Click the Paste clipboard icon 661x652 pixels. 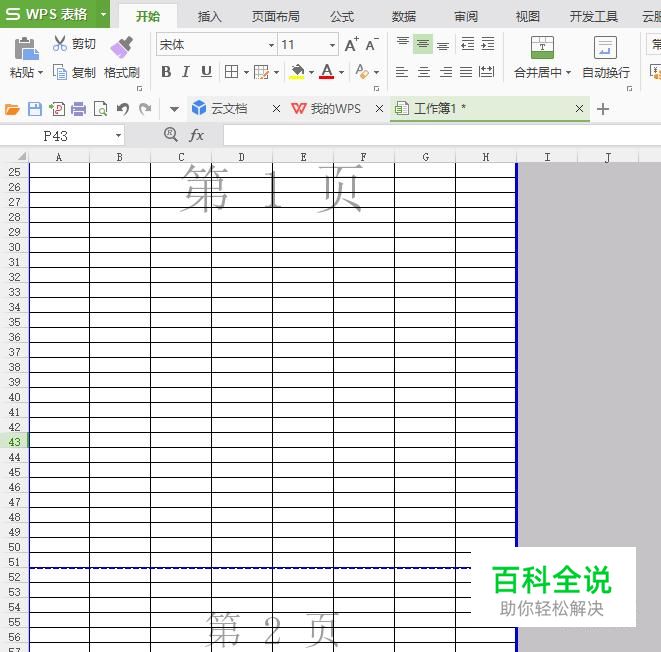pyautogui.click(x=27, y=48)
